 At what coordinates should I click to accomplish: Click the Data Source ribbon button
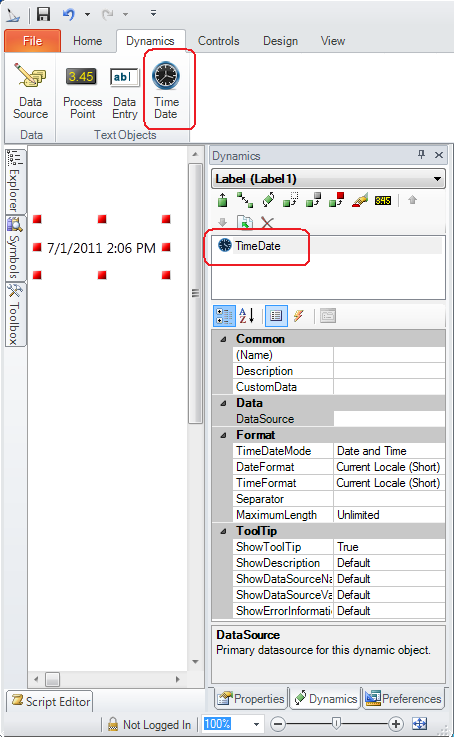31,91
